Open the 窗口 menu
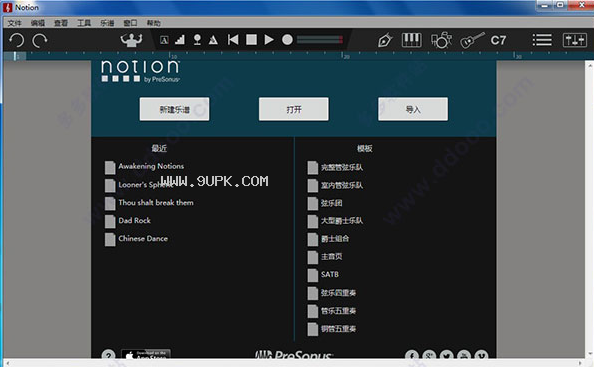 [130, 23]
